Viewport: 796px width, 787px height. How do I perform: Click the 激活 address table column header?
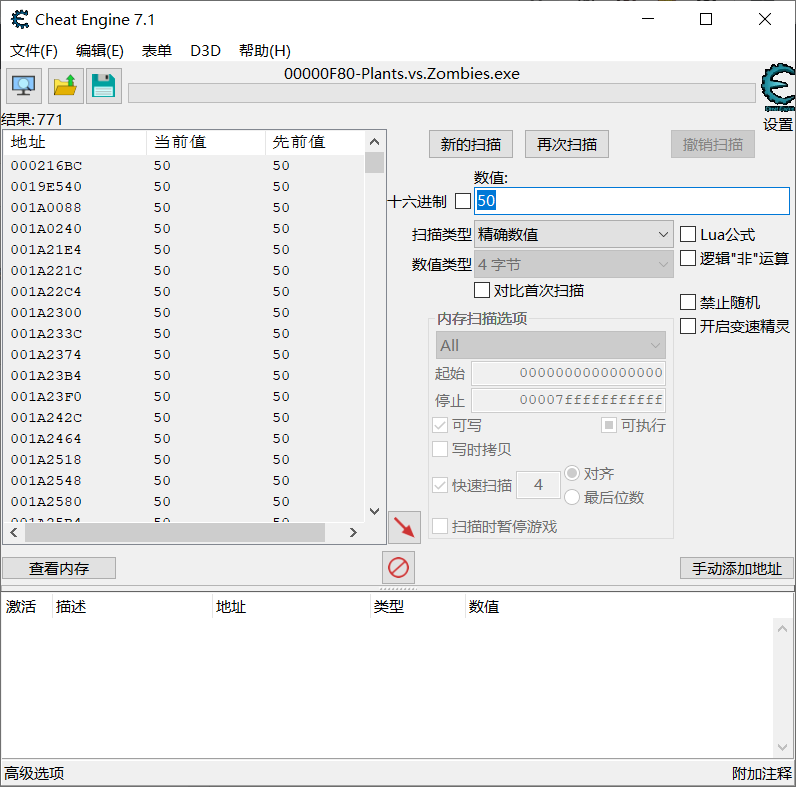pyautogui.click(x=26, y=606)
